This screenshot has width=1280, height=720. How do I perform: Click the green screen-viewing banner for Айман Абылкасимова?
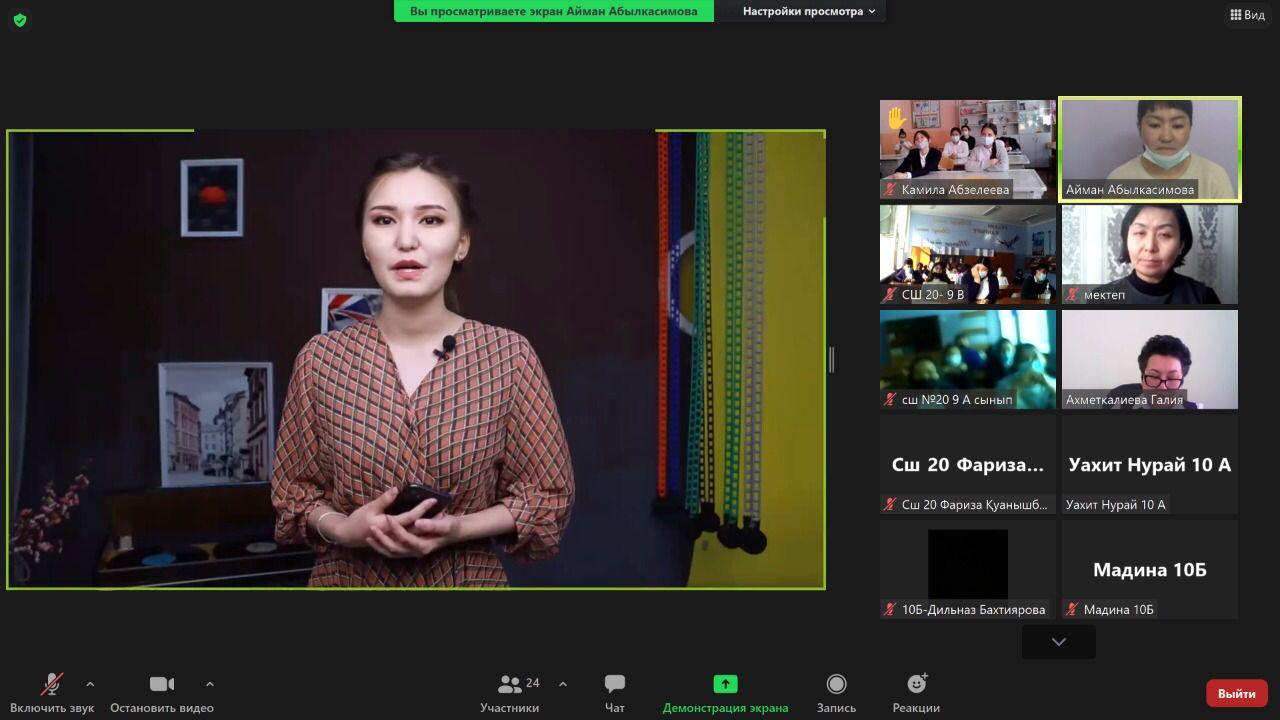coord(554,11)
